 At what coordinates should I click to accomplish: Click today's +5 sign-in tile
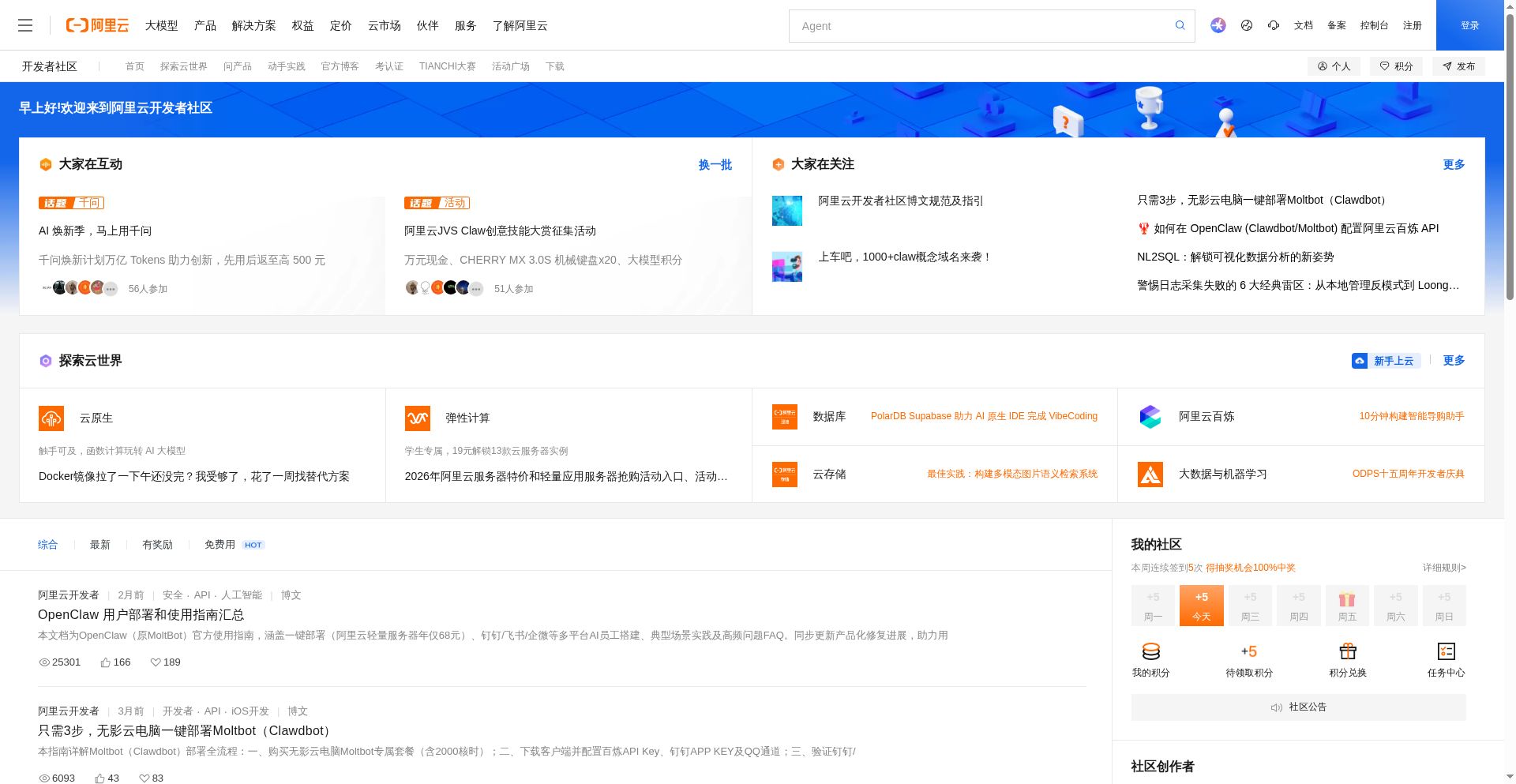[x=1201, y=606]
